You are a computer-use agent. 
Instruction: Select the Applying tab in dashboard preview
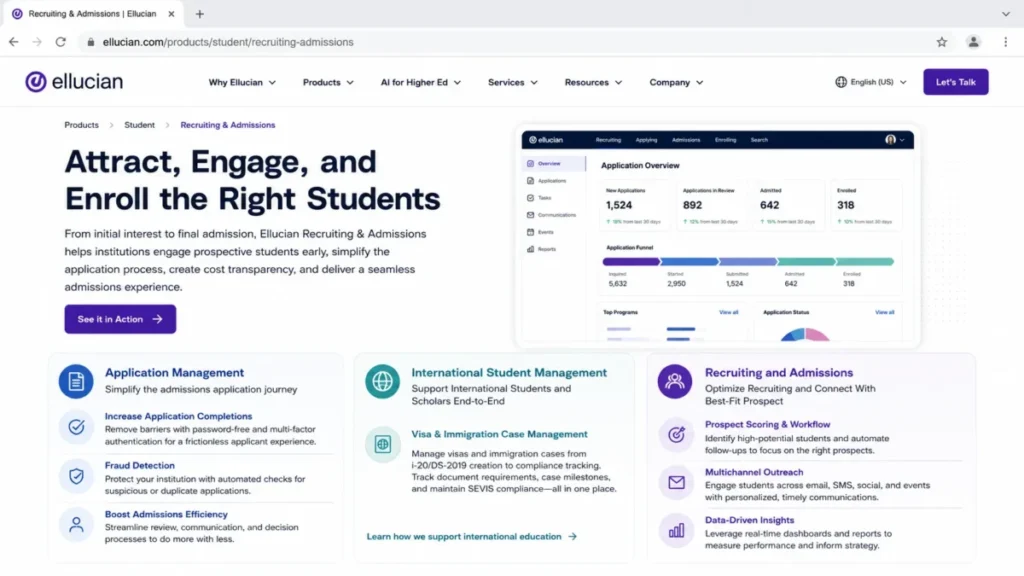click(x=647, y=140)
